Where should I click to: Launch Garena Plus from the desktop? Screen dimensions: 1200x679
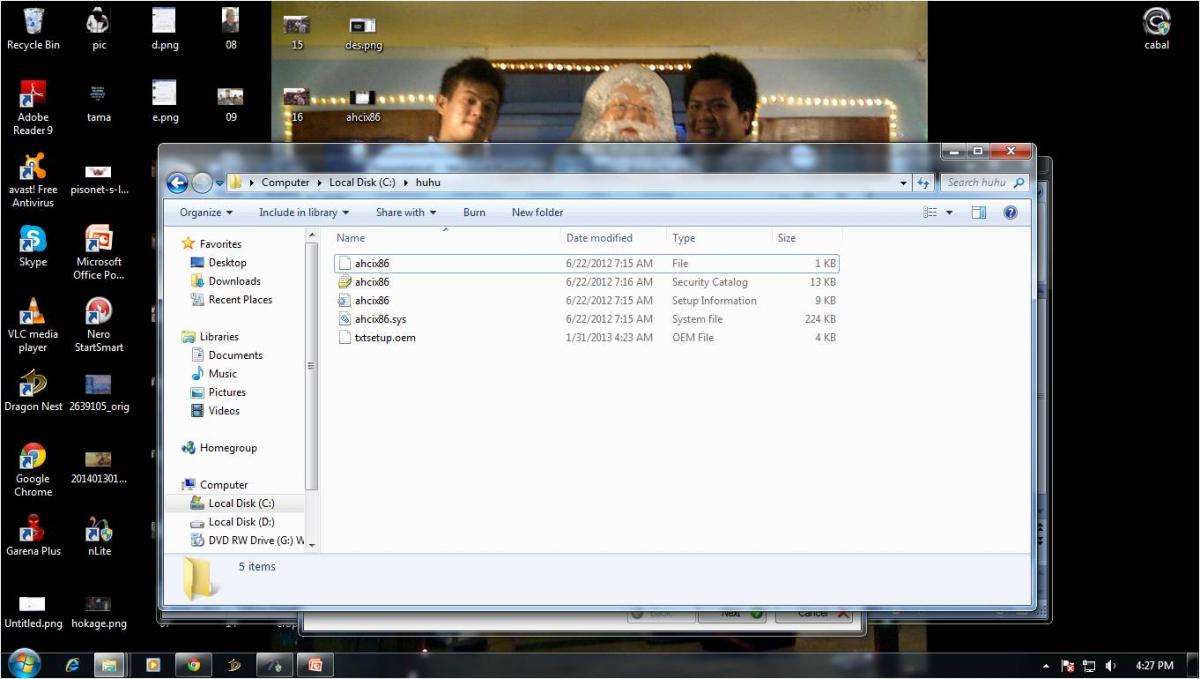click(33, 535)
